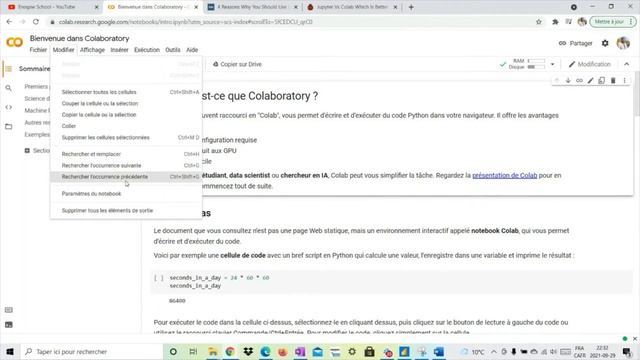Screen dimensions: 640x360
Task: Close the open Modifier menu via its label
Action: (63, 50)
